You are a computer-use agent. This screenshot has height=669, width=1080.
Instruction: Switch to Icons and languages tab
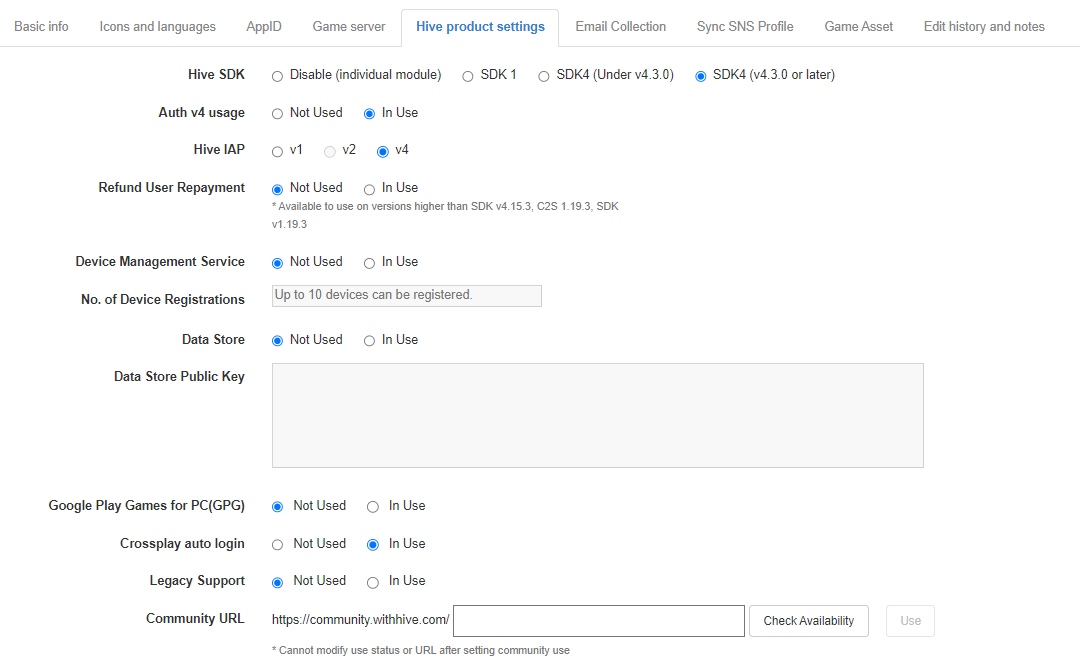tap(157, 27)
